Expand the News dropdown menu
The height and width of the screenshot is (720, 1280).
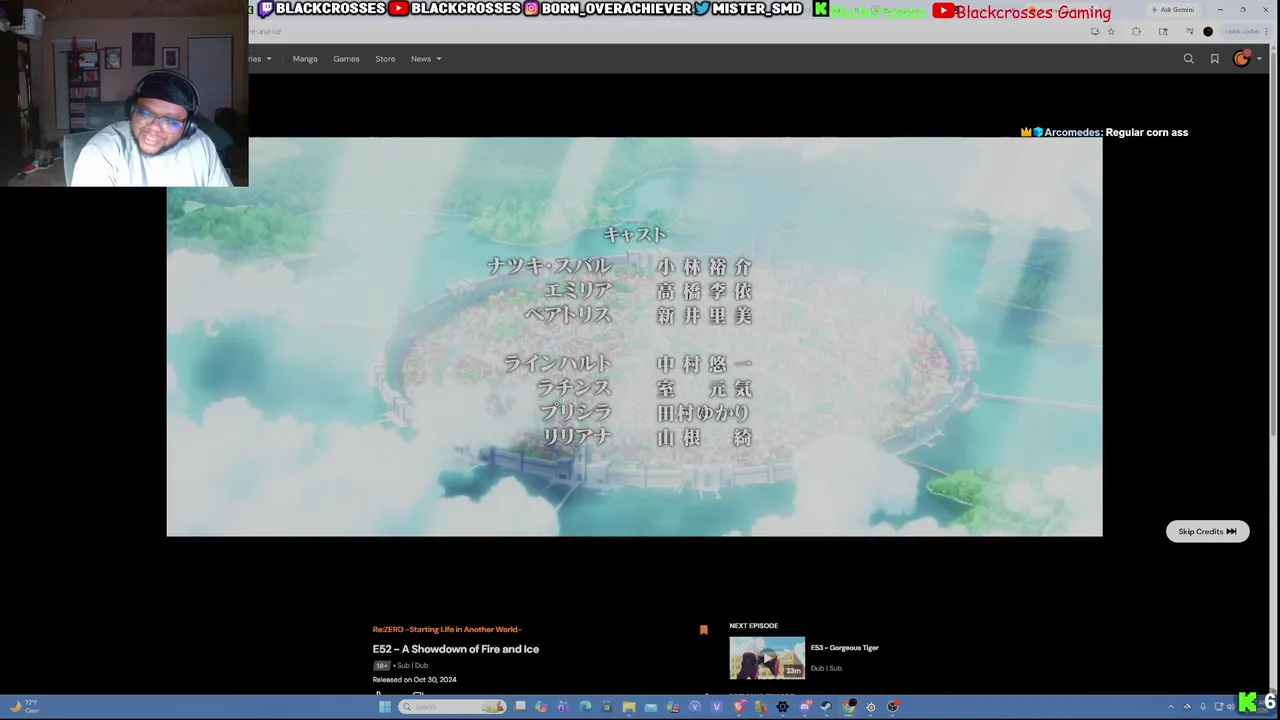pos(426,59)
